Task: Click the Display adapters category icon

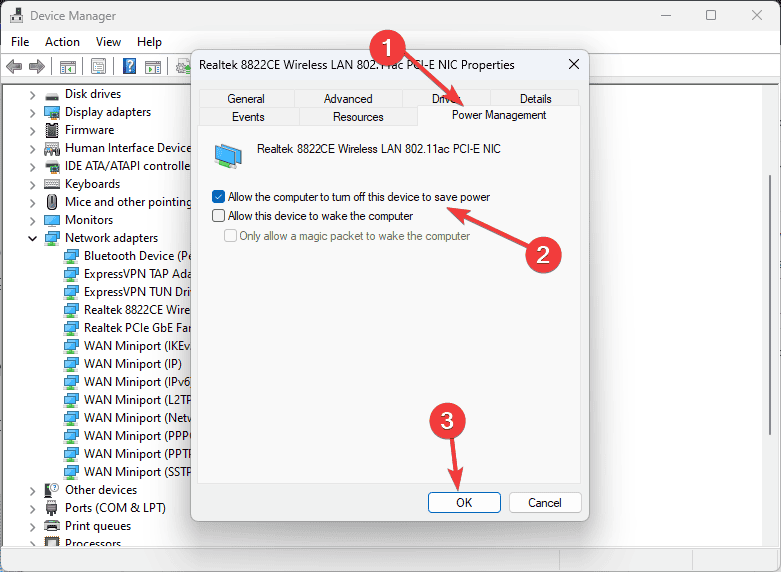Action: coord(52,113)
